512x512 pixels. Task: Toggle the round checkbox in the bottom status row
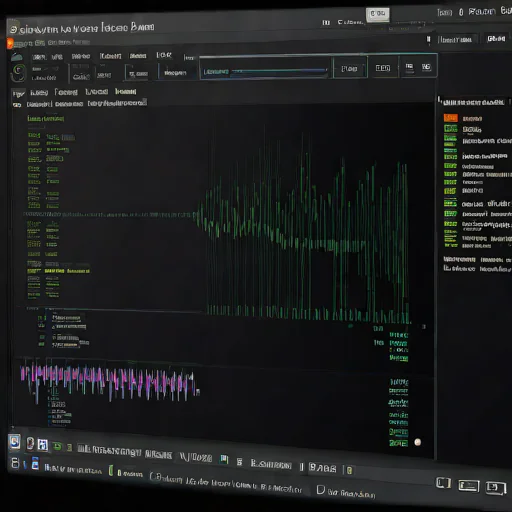tap(154, 477)
